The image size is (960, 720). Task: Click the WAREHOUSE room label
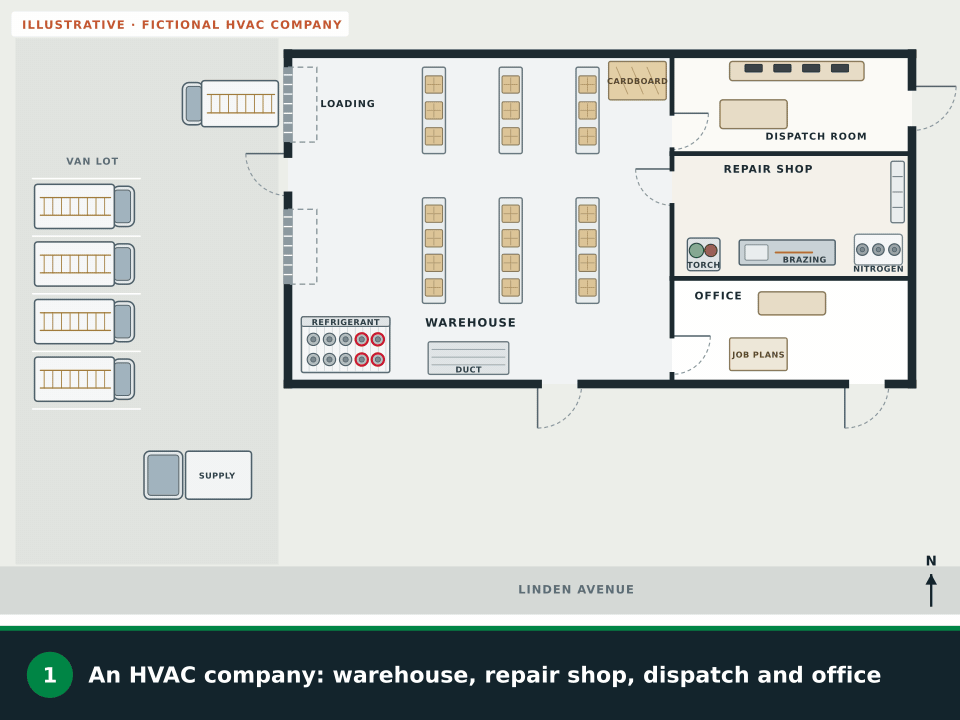pos(471,323)
